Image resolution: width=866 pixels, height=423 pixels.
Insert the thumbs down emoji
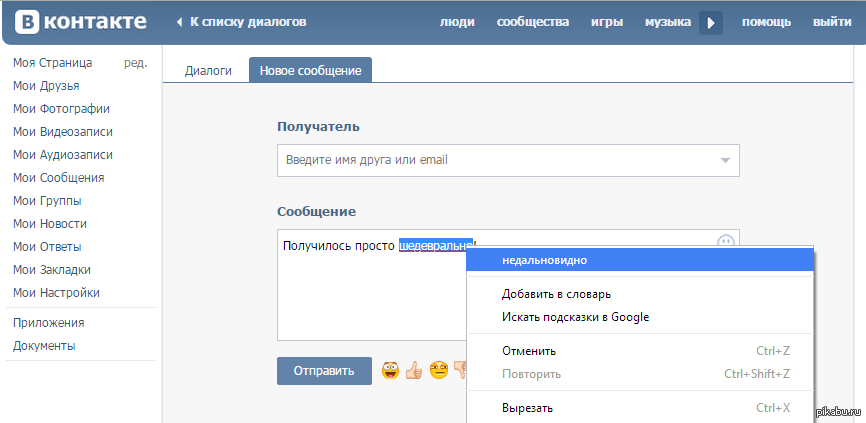click(x=460, y=371)
